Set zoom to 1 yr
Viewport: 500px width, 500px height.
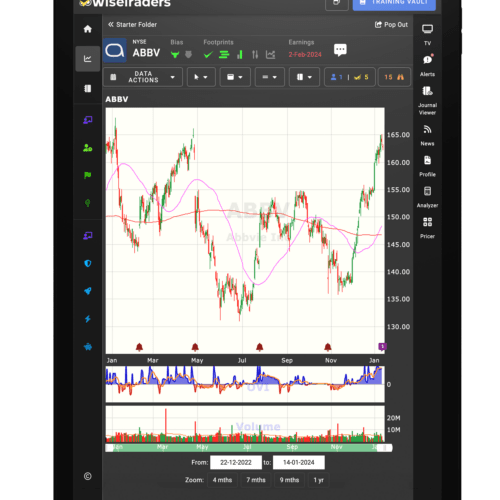pyautogui.click(x=319, y=480)
